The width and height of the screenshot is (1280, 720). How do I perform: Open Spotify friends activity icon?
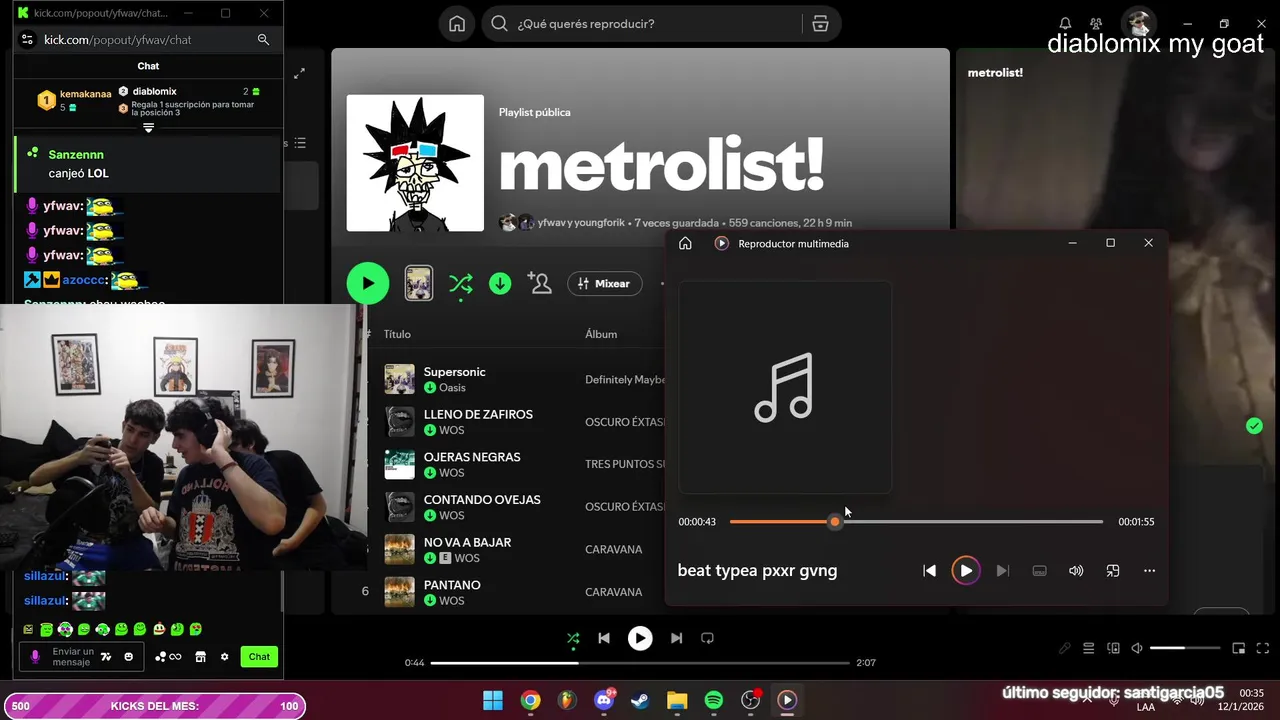[x=1096, y=24]
